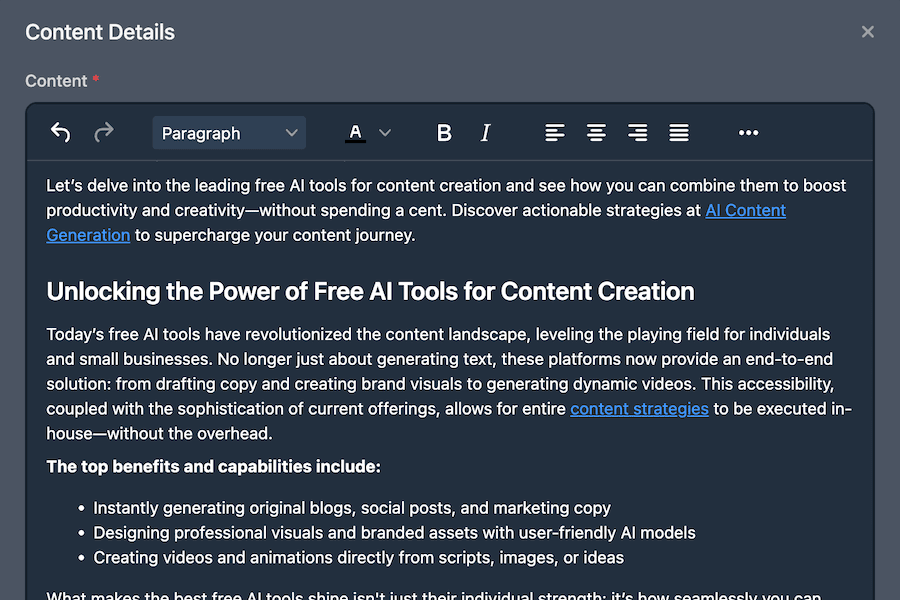The width and height of the screenshot is (900, 600).
Task: Open the 'content strategies' hyperlink
Action: [639, 408]
